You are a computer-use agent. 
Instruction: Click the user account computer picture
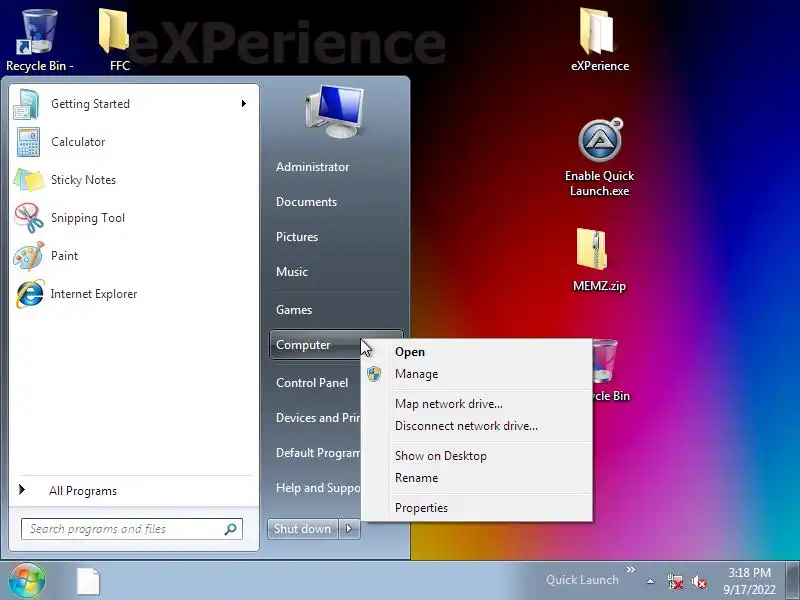tap(336, 111)
